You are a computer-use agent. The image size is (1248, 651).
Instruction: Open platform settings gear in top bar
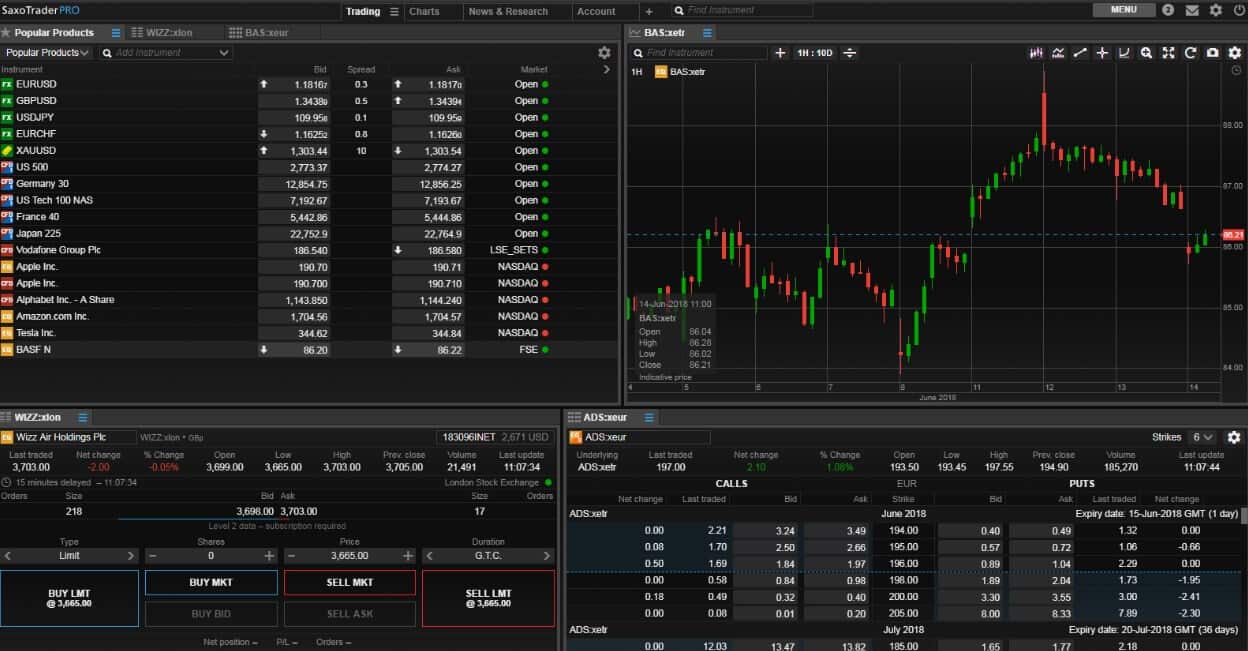point(1215,10)
